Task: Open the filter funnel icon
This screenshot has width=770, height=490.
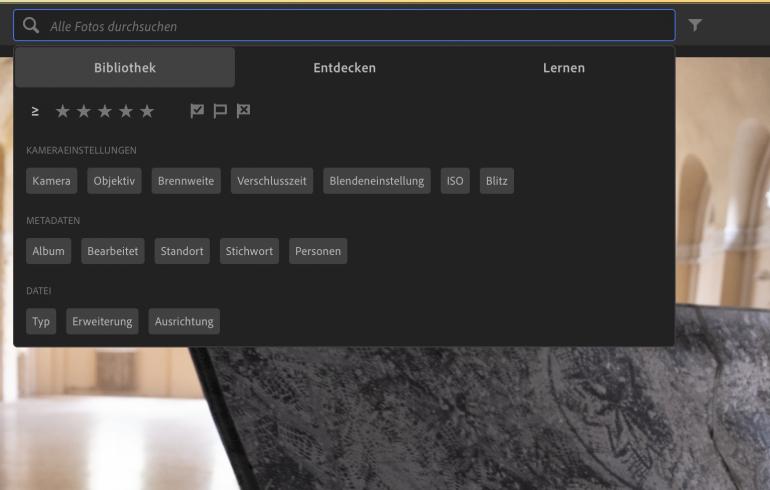Action: (695, 25)
